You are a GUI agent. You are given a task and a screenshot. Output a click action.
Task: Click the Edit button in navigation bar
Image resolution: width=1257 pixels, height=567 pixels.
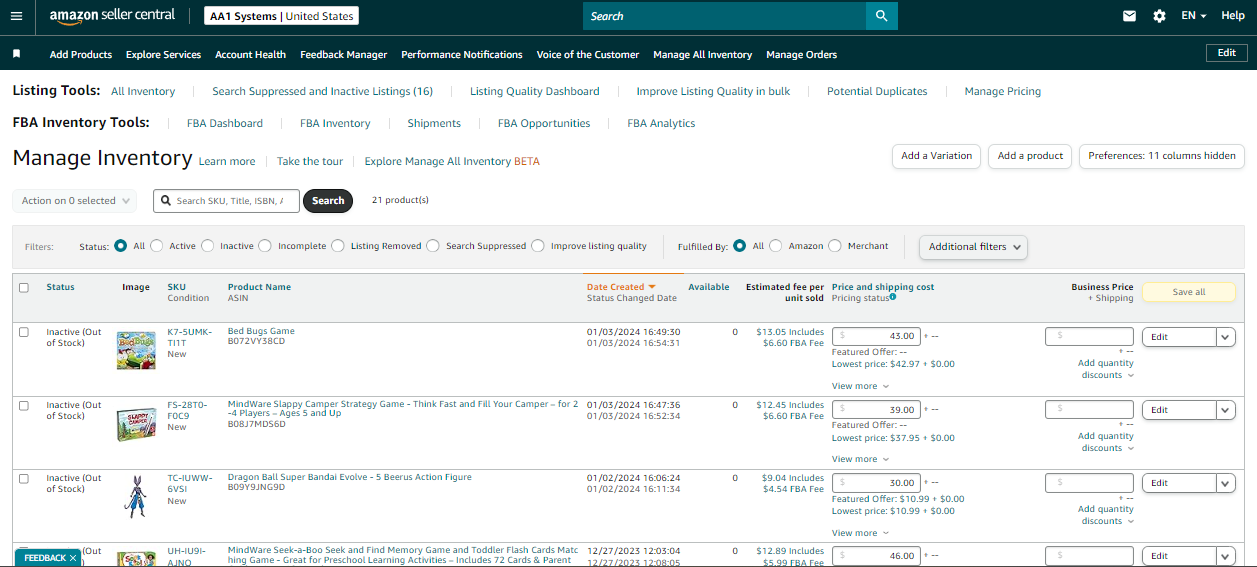[1227, 53]
